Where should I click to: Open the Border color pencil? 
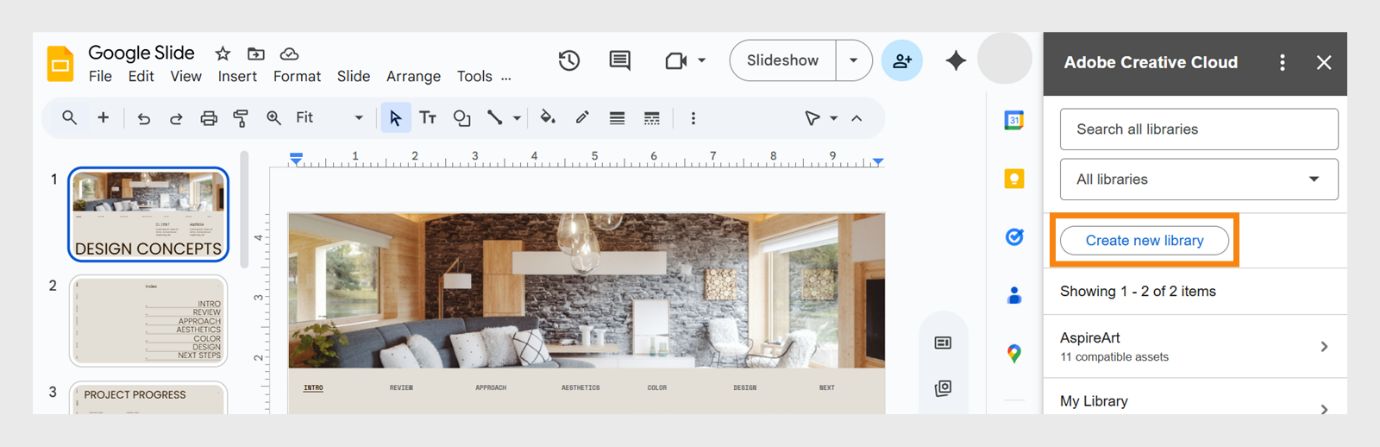[582, 118]
